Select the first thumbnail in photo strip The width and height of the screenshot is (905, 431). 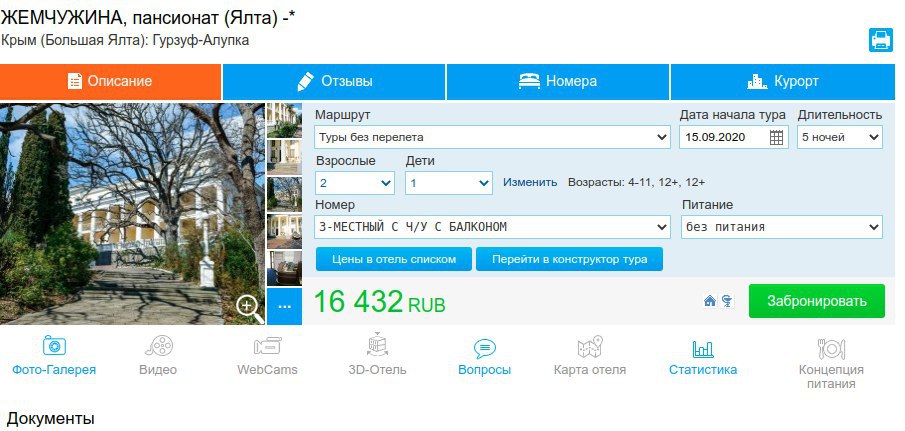coord(284,120)
